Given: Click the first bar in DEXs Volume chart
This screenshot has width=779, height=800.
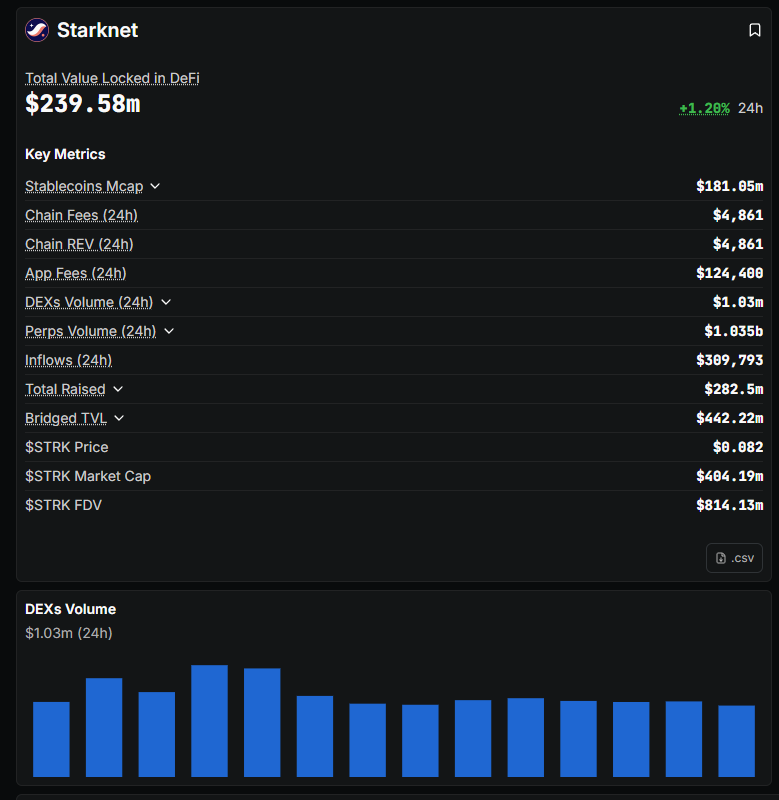Looking at the screenshot, I should pyautogui.click(x=51, y=739).
